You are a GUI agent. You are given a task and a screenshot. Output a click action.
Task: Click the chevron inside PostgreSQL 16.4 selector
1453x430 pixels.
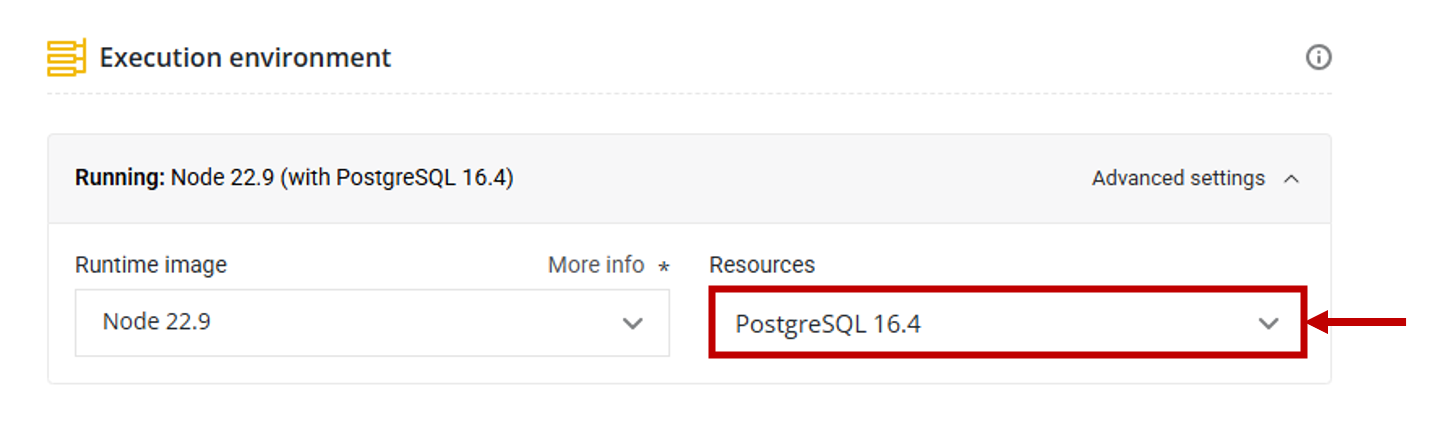pos(1268,323)
